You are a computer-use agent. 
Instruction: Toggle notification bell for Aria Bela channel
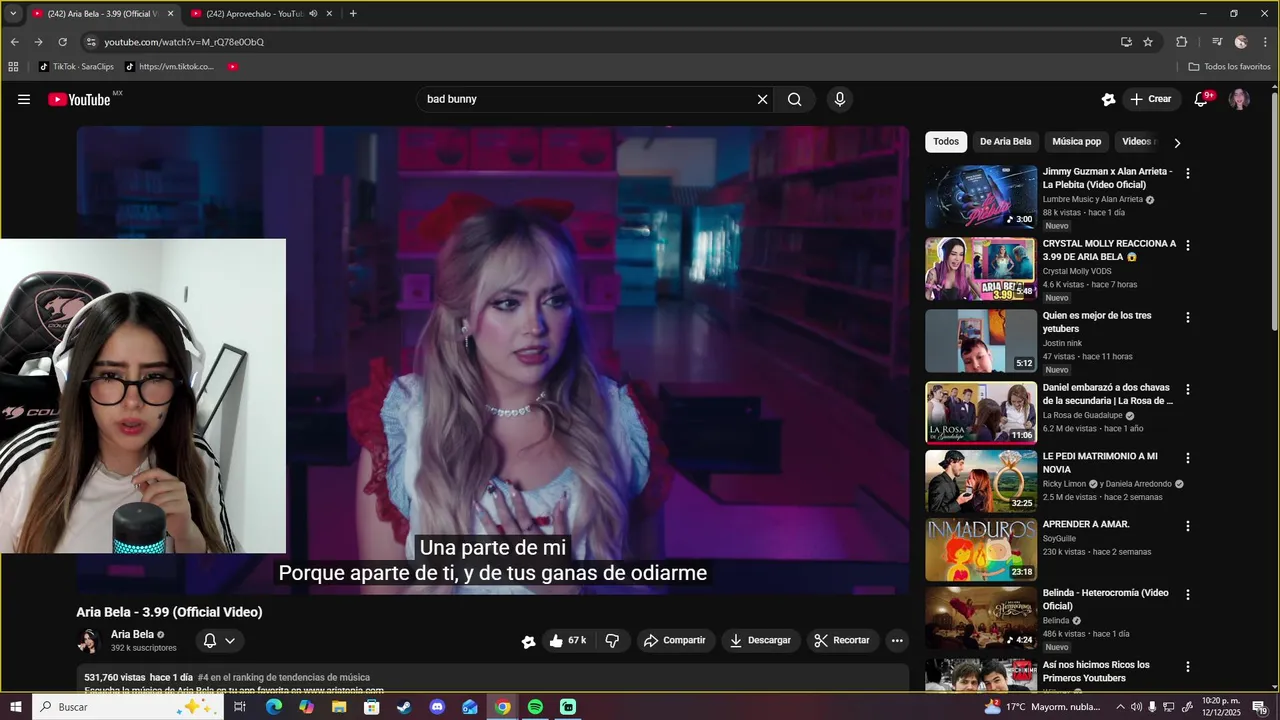219,641
